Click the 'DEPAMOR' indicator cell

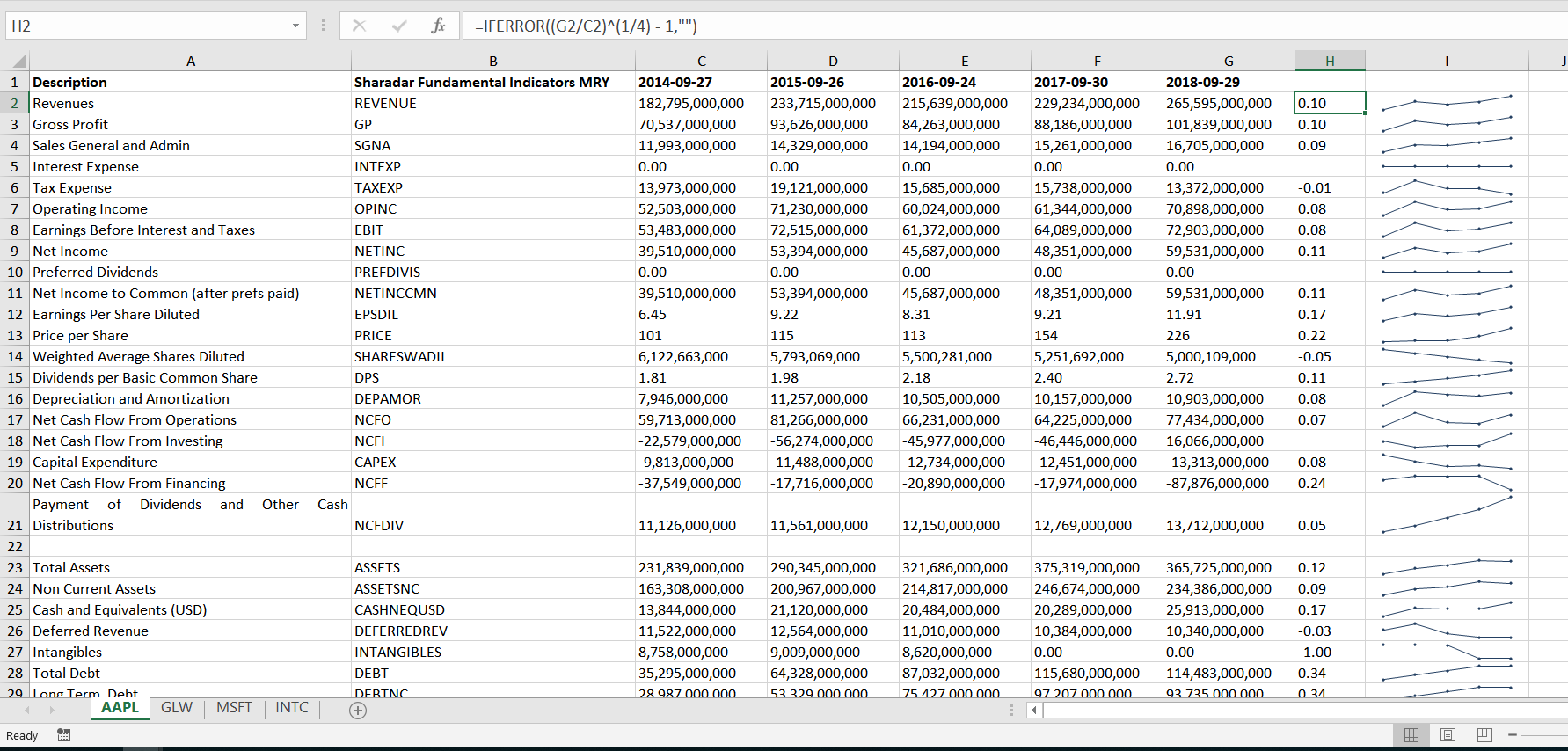click(x=493, y=398)
